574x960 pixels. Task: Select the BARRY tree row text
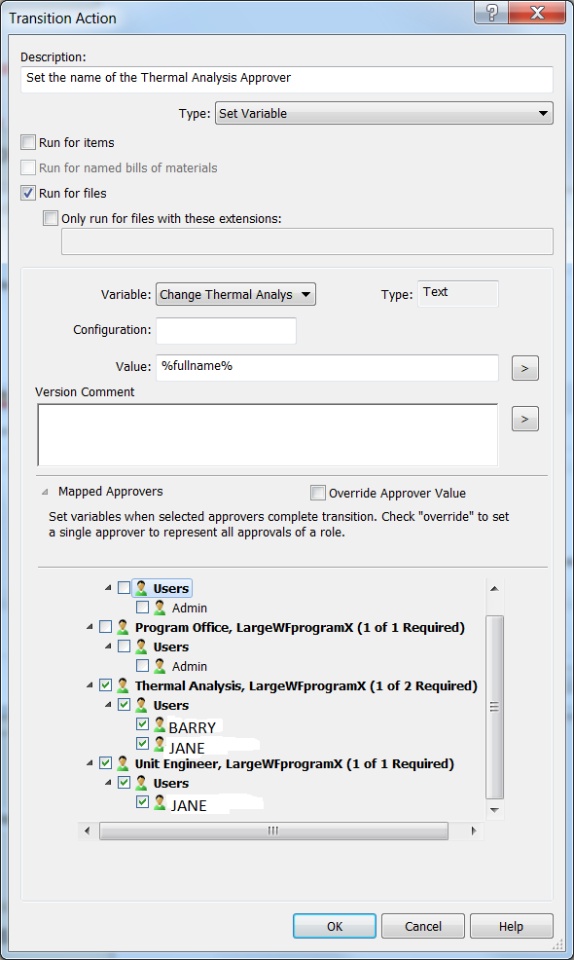192,727
